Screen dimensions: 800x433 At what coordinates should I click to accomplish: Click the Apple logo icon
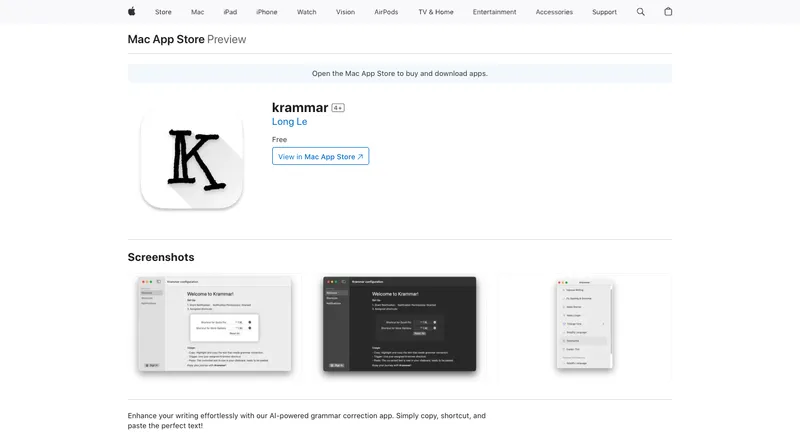pos(131,12)
